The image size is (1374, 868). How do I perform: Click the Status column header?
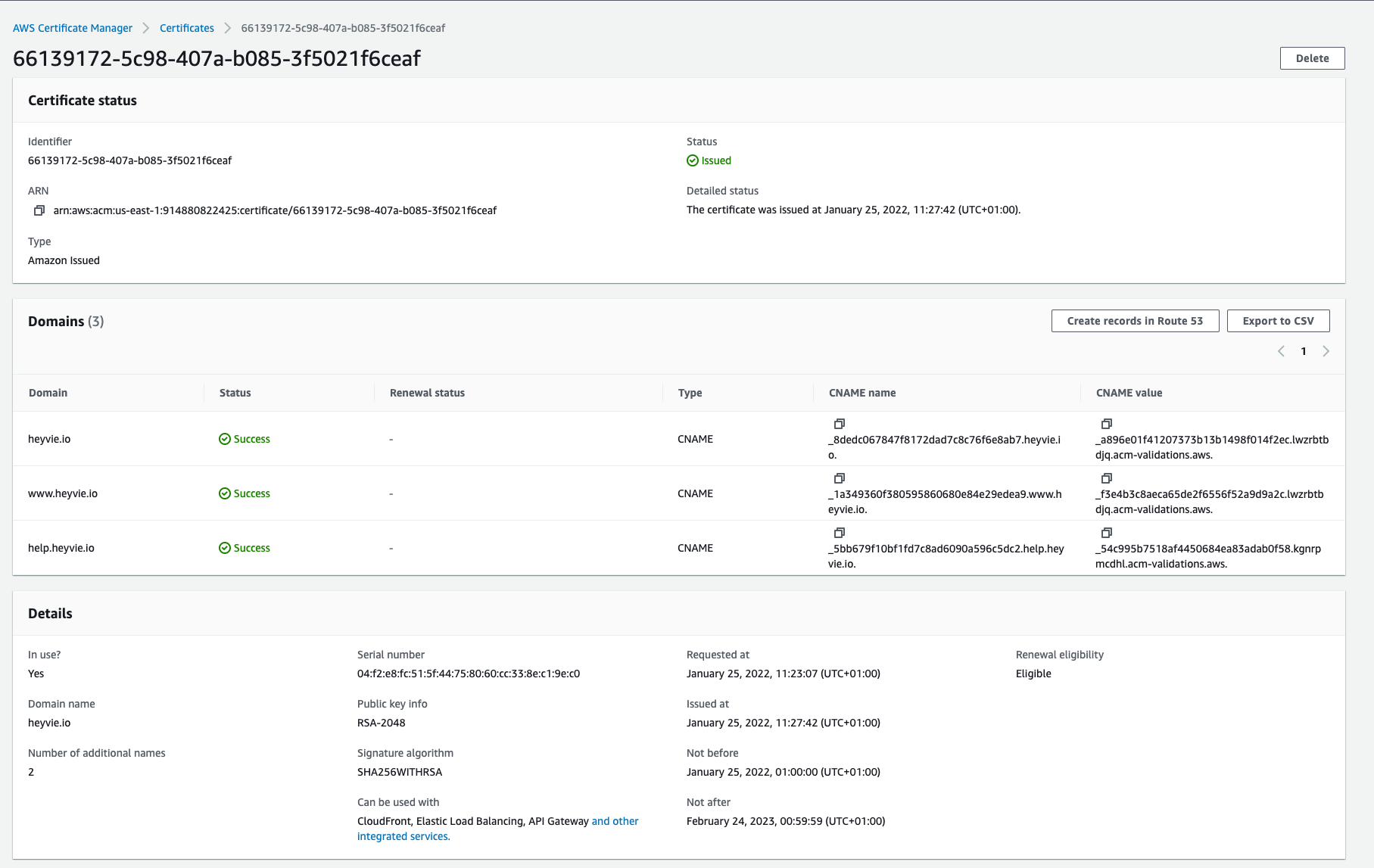coord(235,393)
